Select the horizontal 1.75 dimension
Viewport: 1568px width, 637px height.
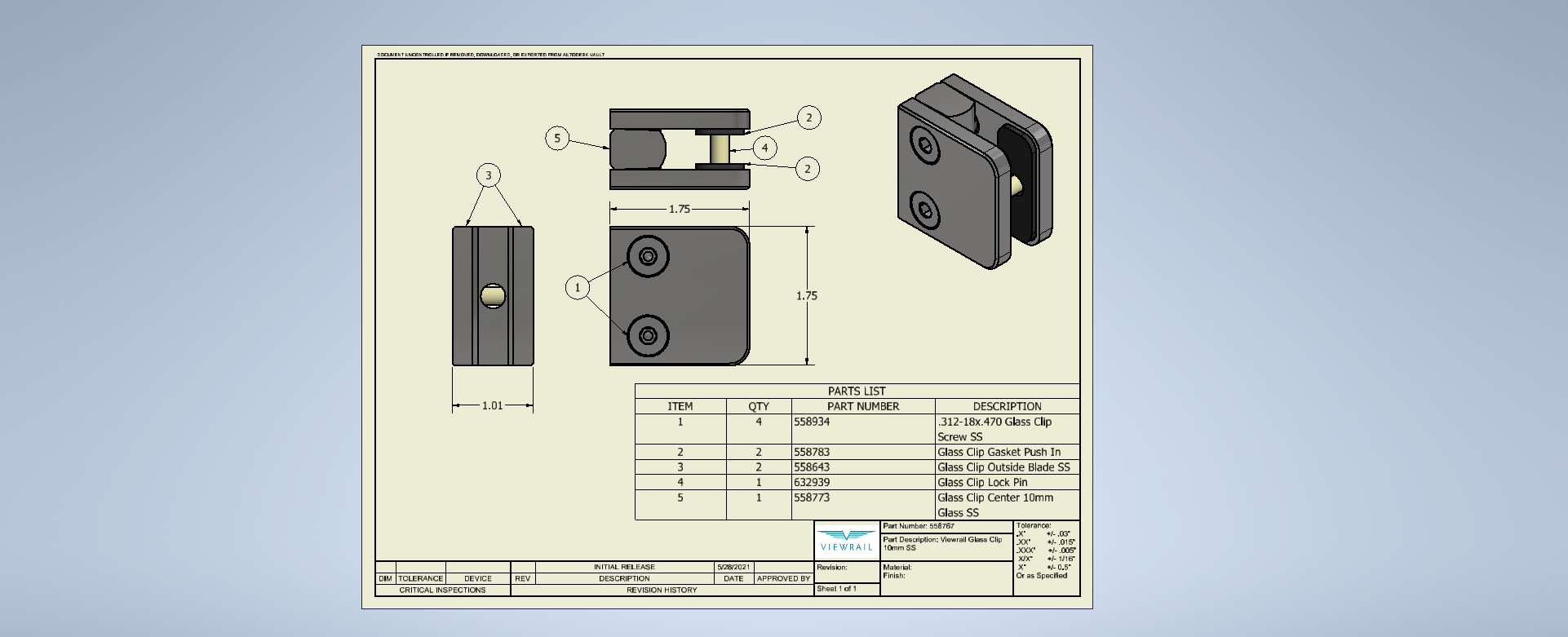coord(680,209)
